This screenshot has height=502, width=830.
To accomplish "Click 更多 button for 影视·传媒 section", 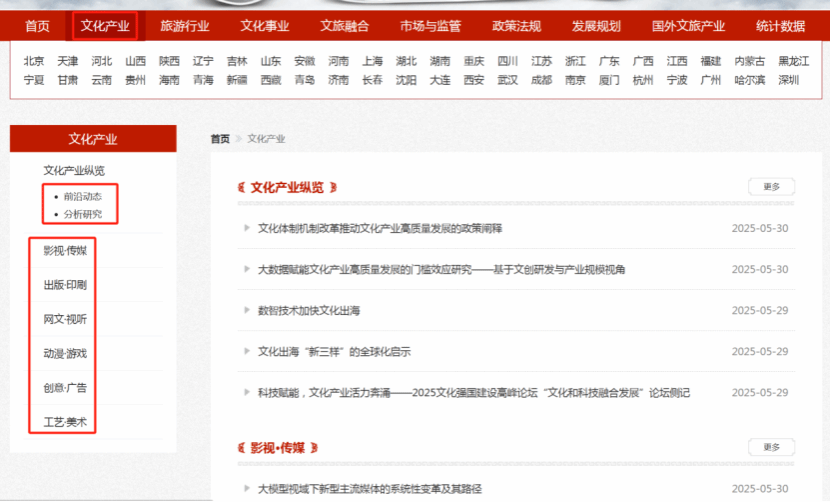I will [x=771, y=447].
